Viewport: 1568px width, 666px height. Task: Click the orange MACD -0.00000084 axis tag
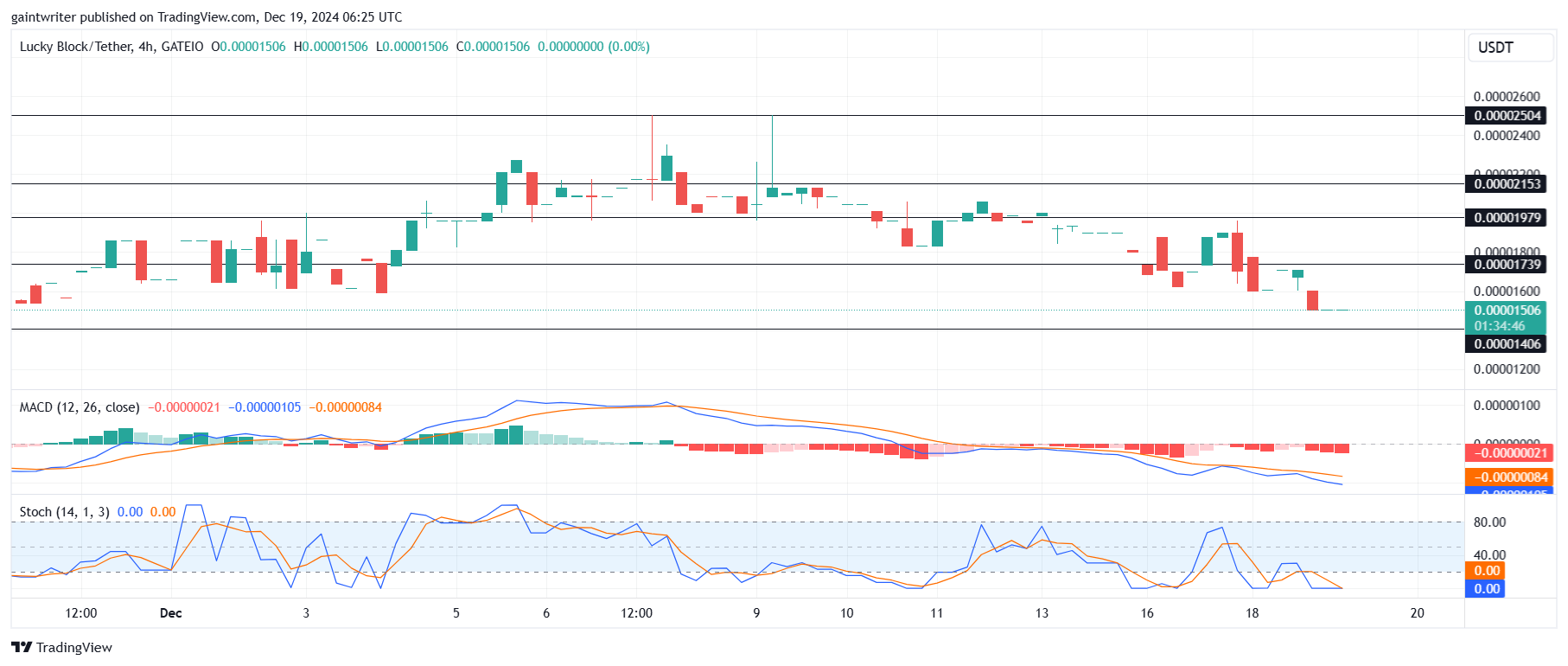click(x=1508, y=477)
